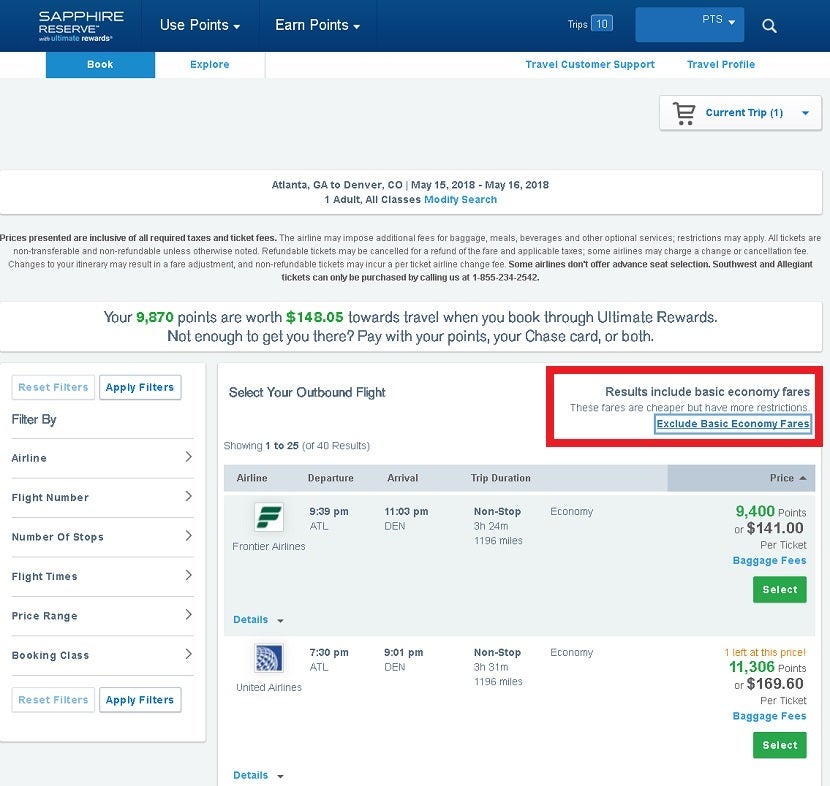Image resolution: width=830 pixels, height=786 pixels.
Task: Expand the Airline filter
Action: 102,458
